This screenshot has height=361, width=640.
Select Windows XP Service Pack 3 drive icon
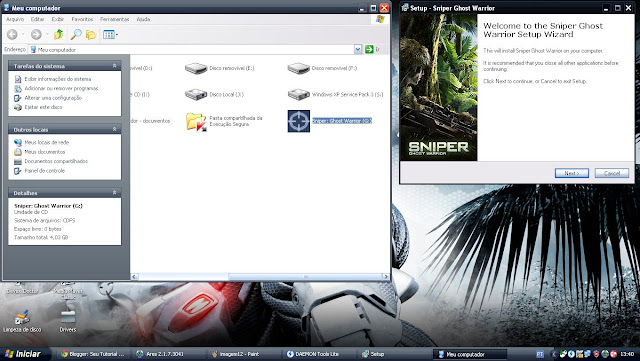click(x=298, y=94)
